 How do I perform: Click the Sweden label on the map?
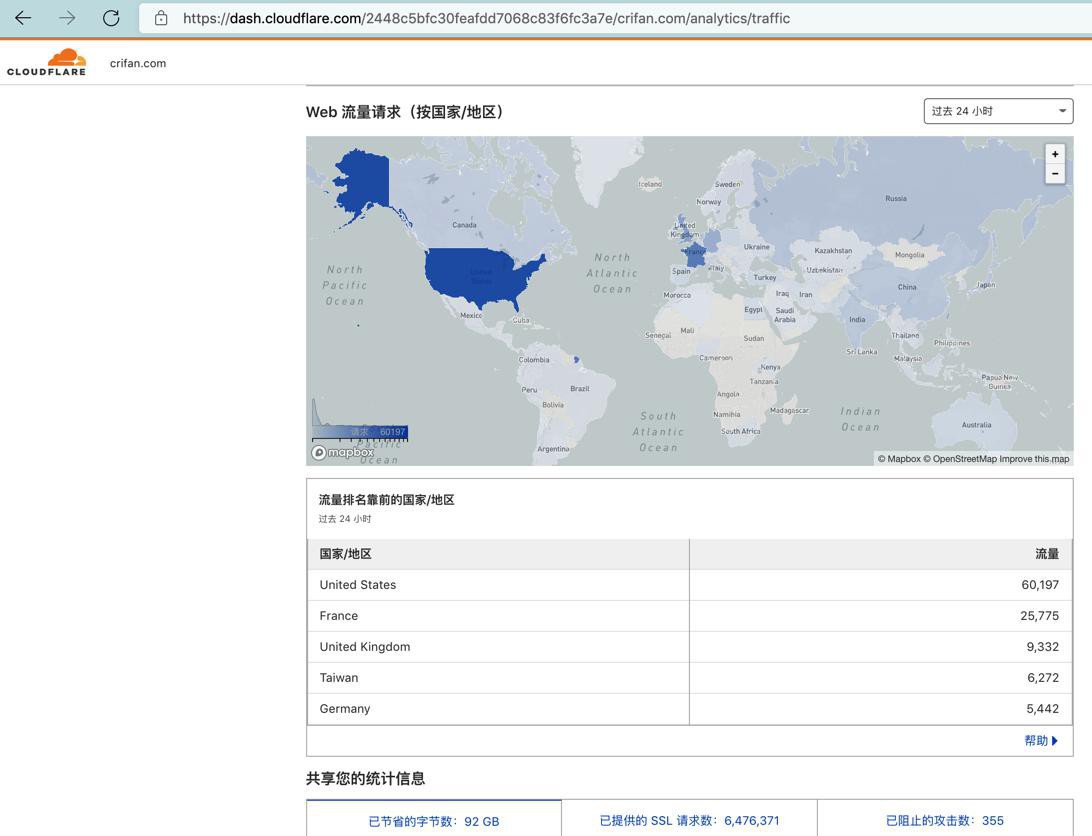[728, 185]
